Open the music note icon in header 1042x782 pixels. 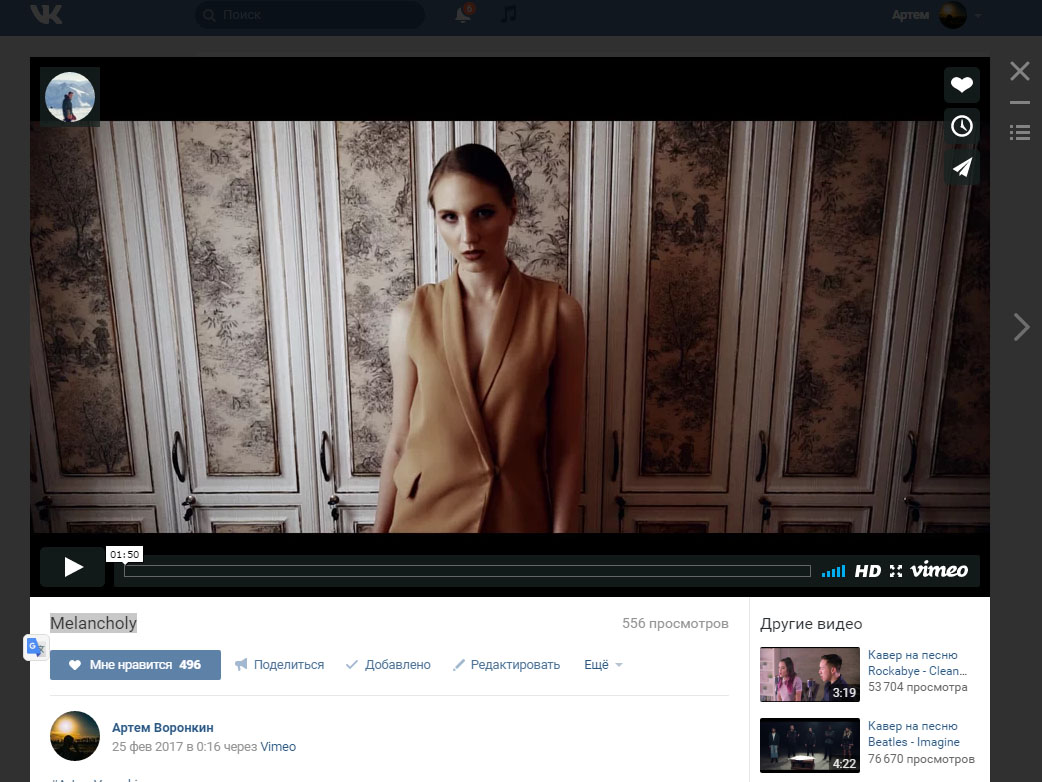point(508,14)
